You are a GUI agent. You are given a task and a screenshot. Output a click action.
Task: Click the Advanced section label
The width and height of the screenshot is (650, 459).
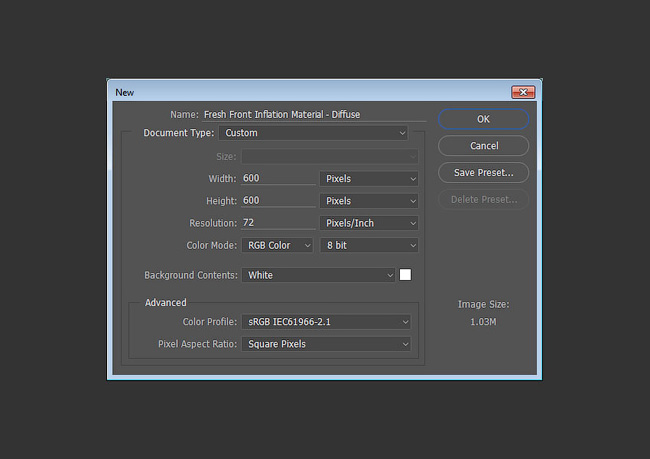[165, 303]
